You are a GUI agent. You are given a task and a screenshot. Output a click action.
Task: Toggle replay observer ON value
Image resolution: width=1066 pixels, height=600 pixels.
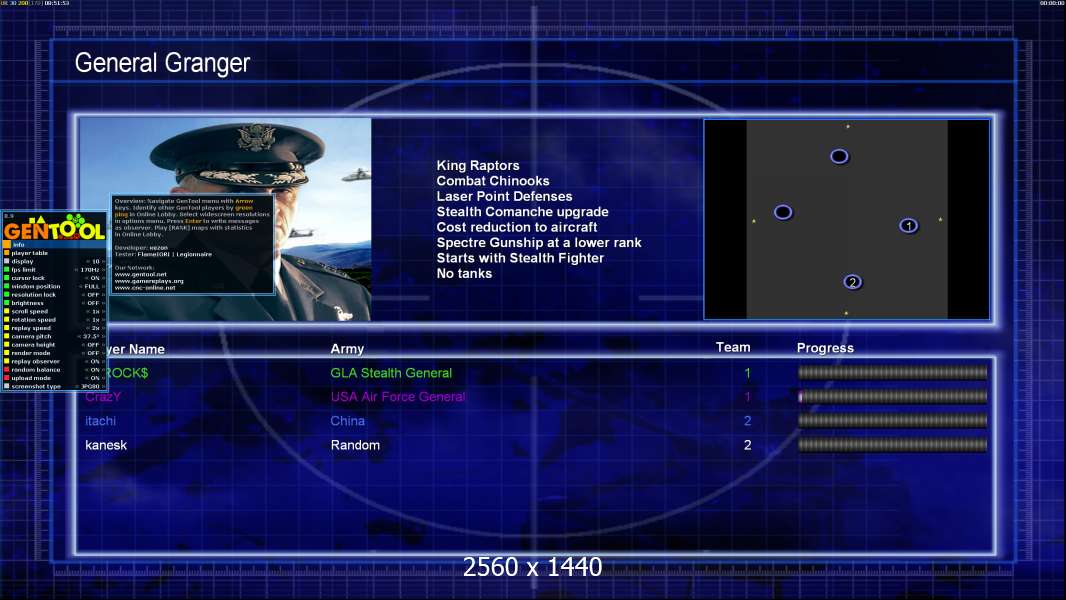(x=94, y=361)
